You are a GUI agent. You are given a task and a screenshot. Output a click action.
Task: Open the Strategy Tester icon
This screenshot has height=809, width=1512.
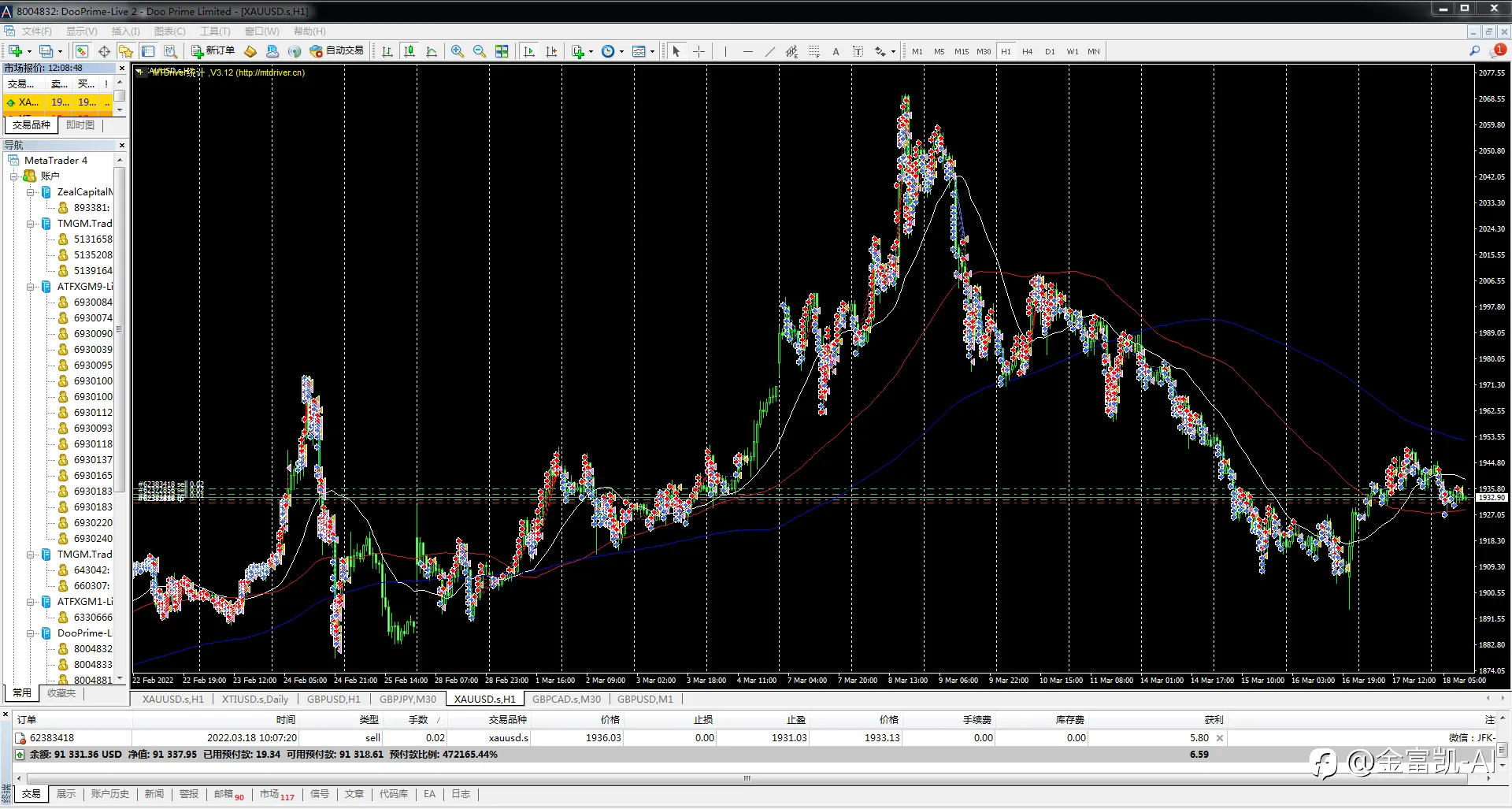point(170,51)
